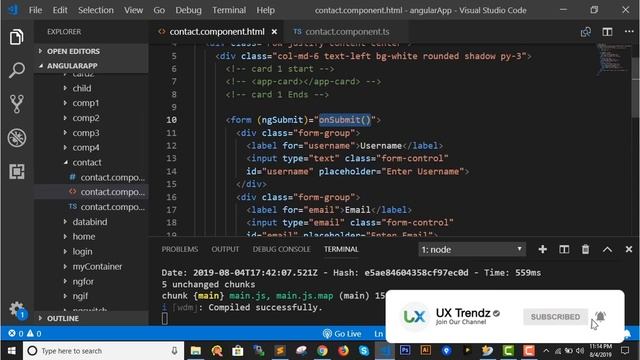Screen dimensions: 640x360
Task: Open Chrome from the taskbar
Action: pyautogui.click(x=322, y=351)
